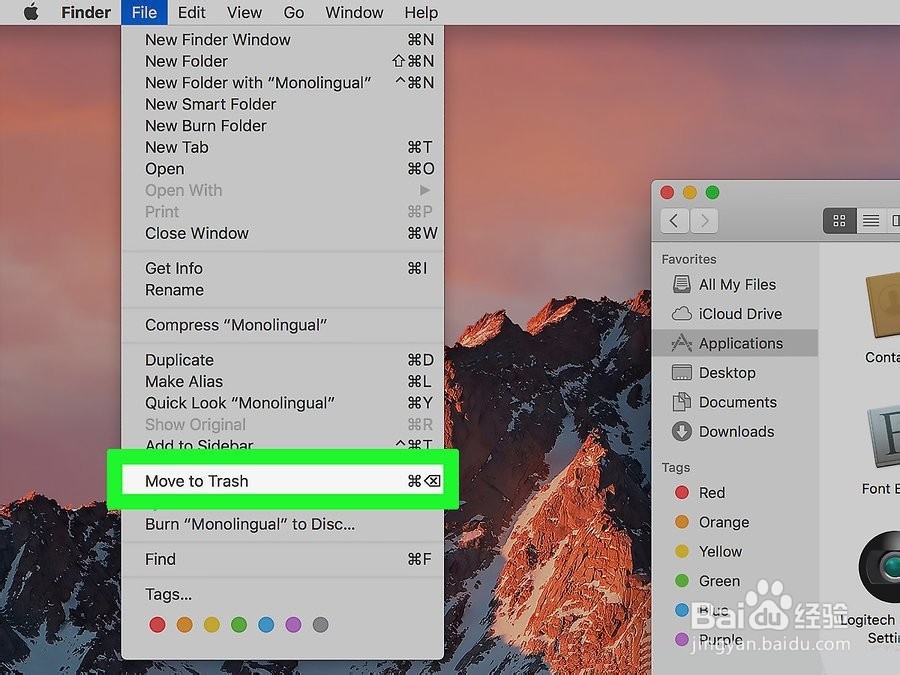Select Move to Trash

point(282,480)
